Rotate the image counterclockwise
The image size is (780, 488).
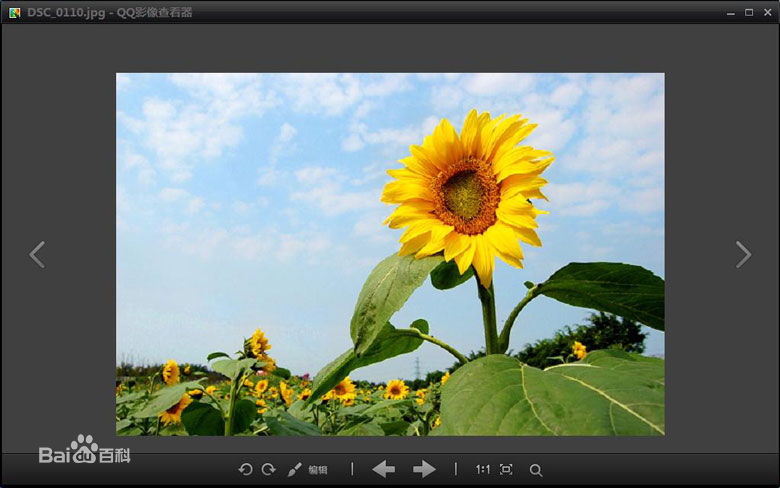(245, 469)
